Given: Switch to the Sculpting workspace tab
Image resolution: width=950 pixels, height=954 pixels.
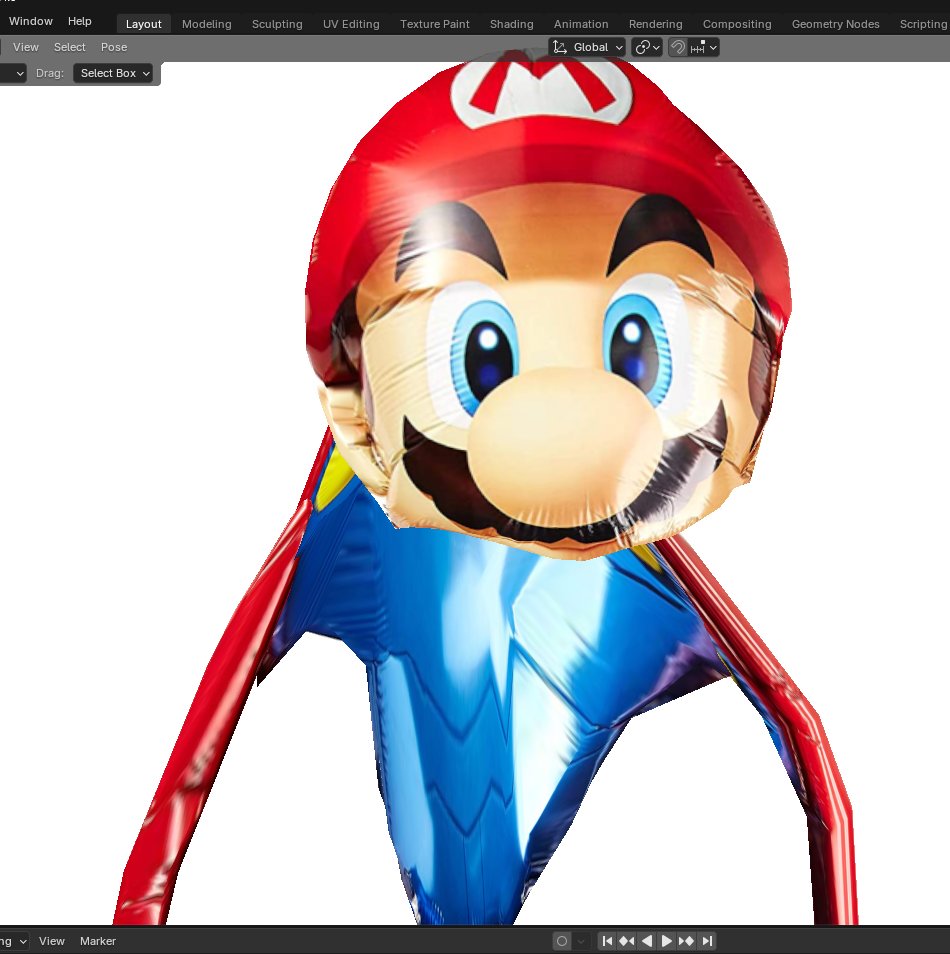Looking at the screenshot, I should (277, 24).
